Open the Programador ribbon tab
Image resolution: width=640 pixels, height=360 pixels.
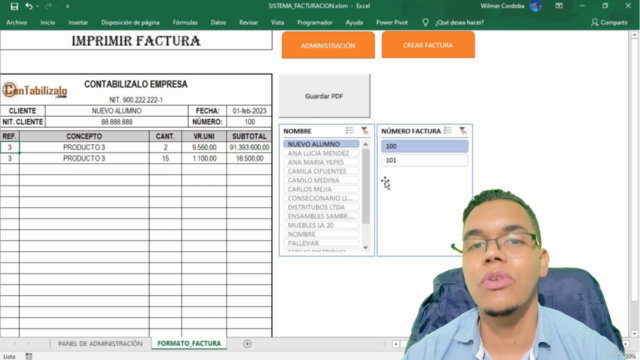pos(315,22)
